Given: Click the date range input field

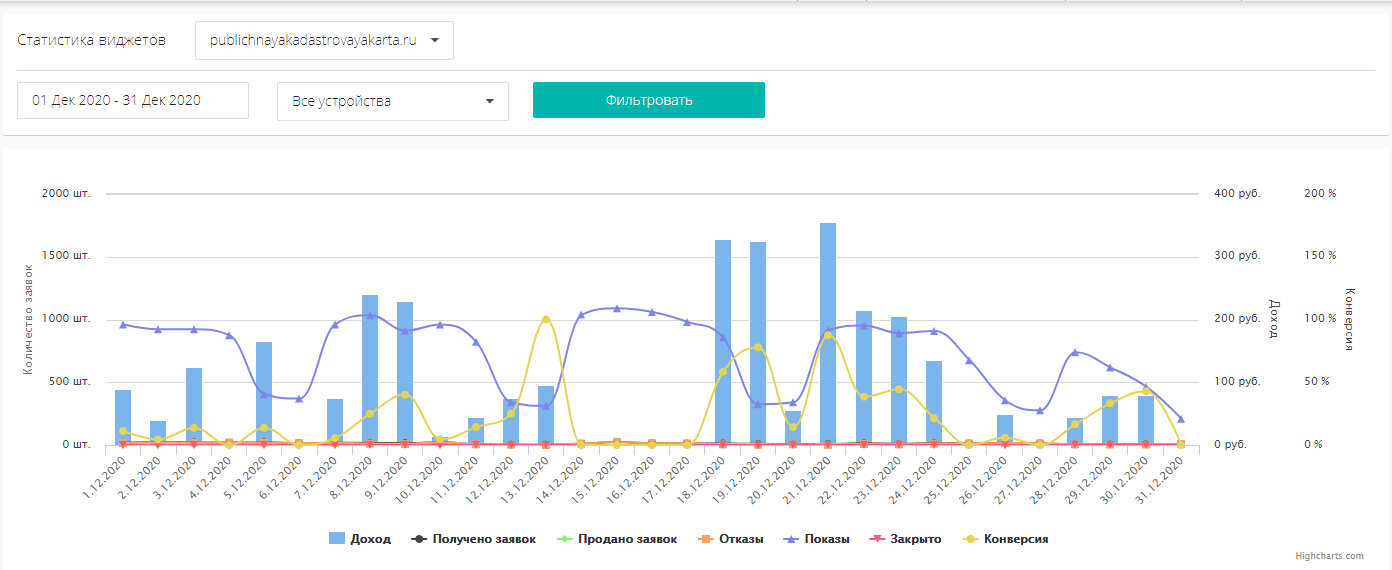Looking at the screenshot, I should [133, 100].
